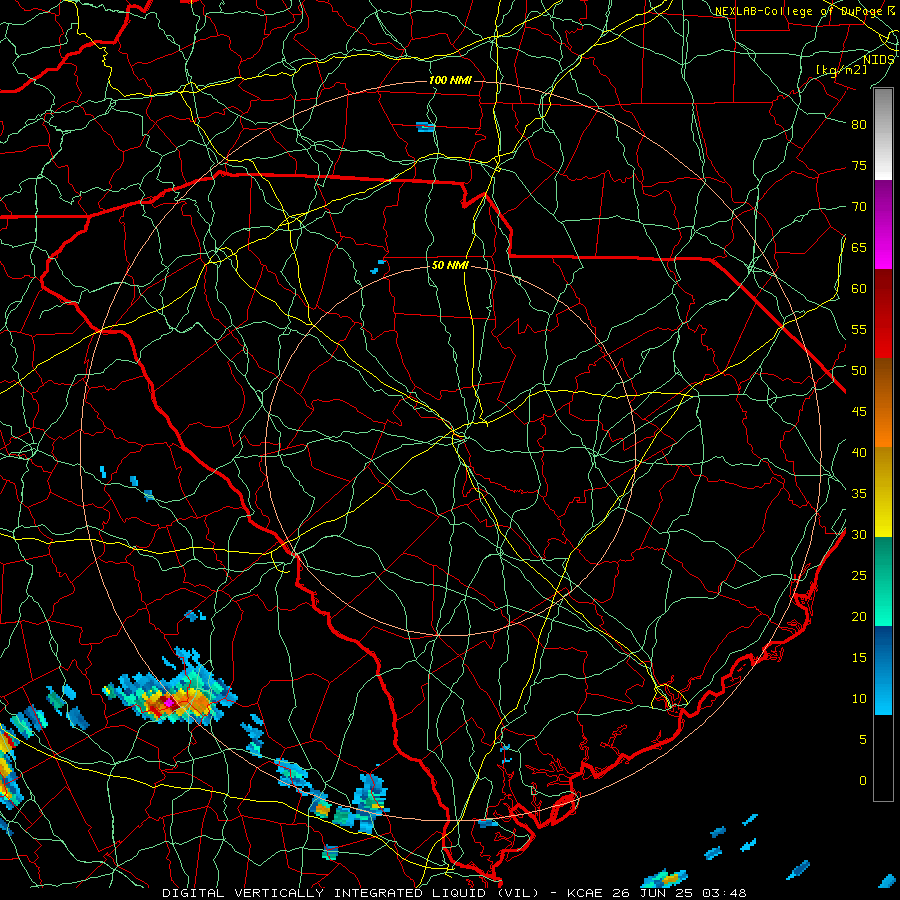The image size is (900, 900).
Task: Click the scale value 15
Action: click(x=859, y=658)
